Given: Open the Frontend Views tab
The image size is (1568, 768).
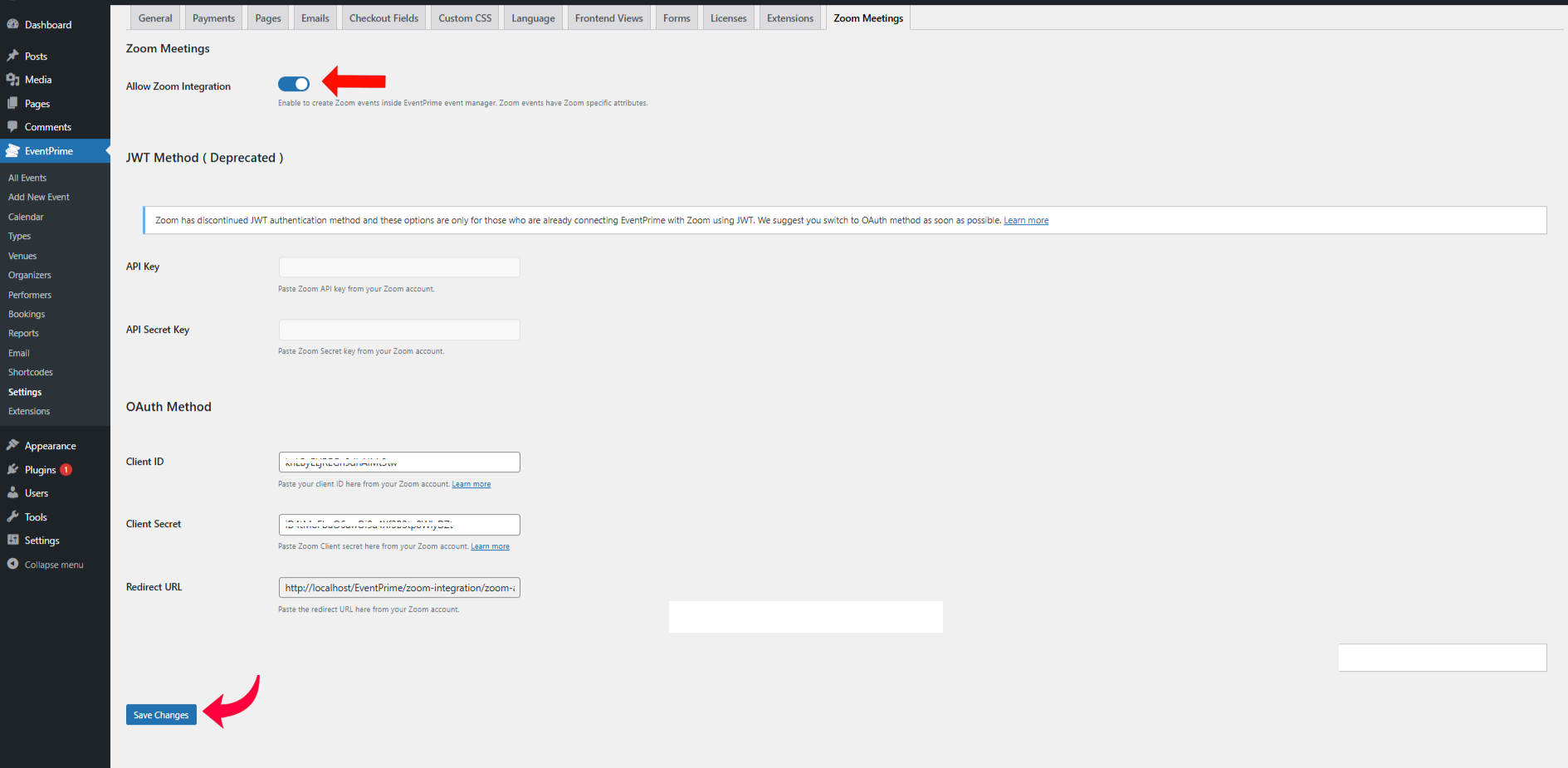Looking at the screenshot, I should point(609,17).
